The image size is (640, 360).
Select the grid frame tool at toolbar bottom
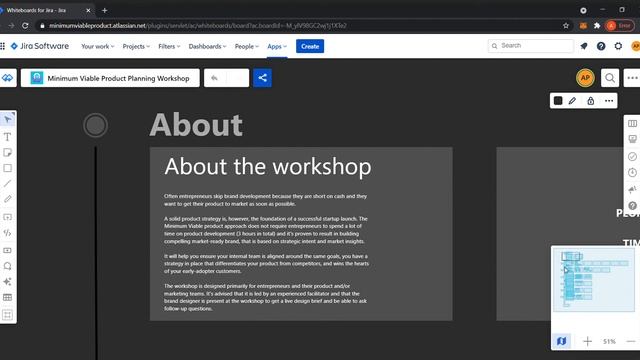pyautogui.click(x=7, y=315)
